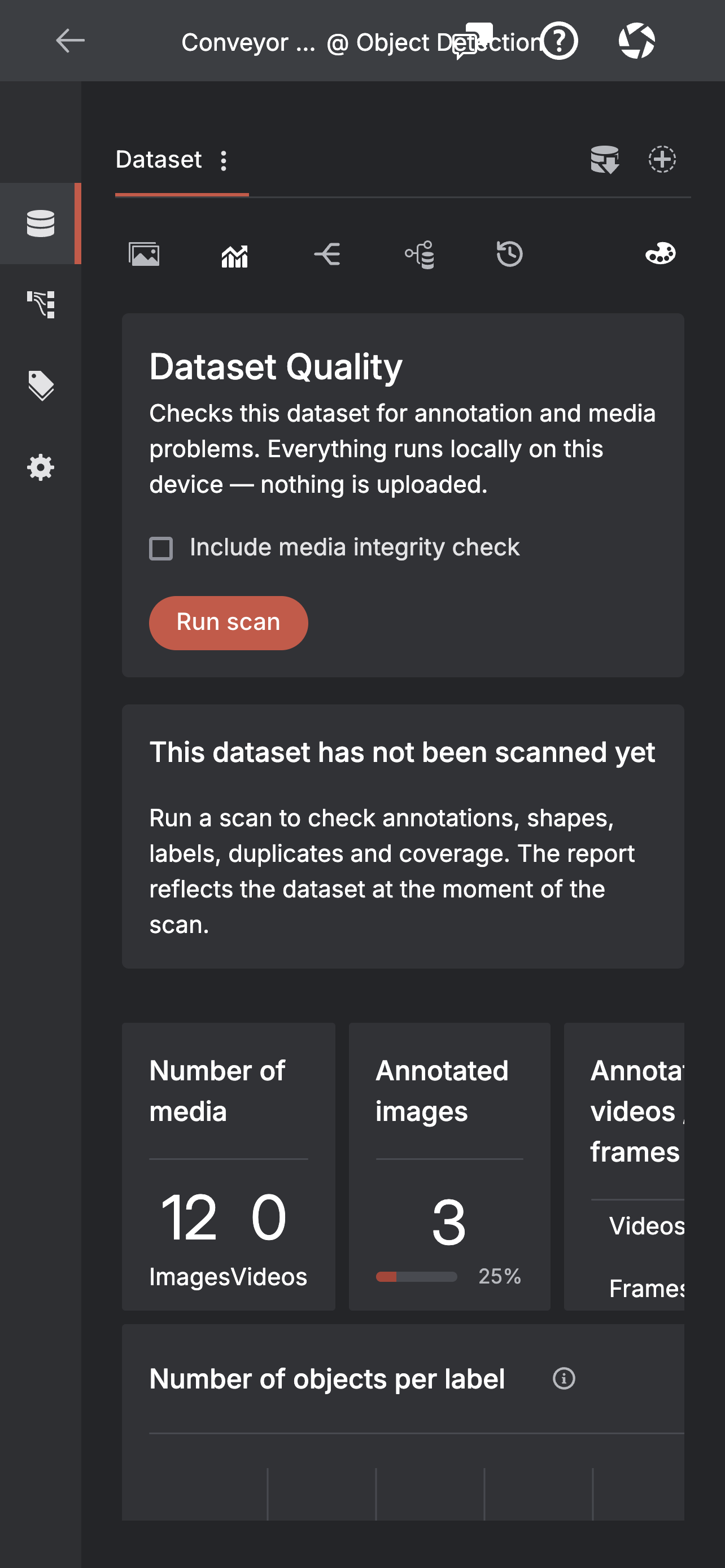Start the scan with Run scan
Viewport: 725px width, 1568px height.
point(228,622)
